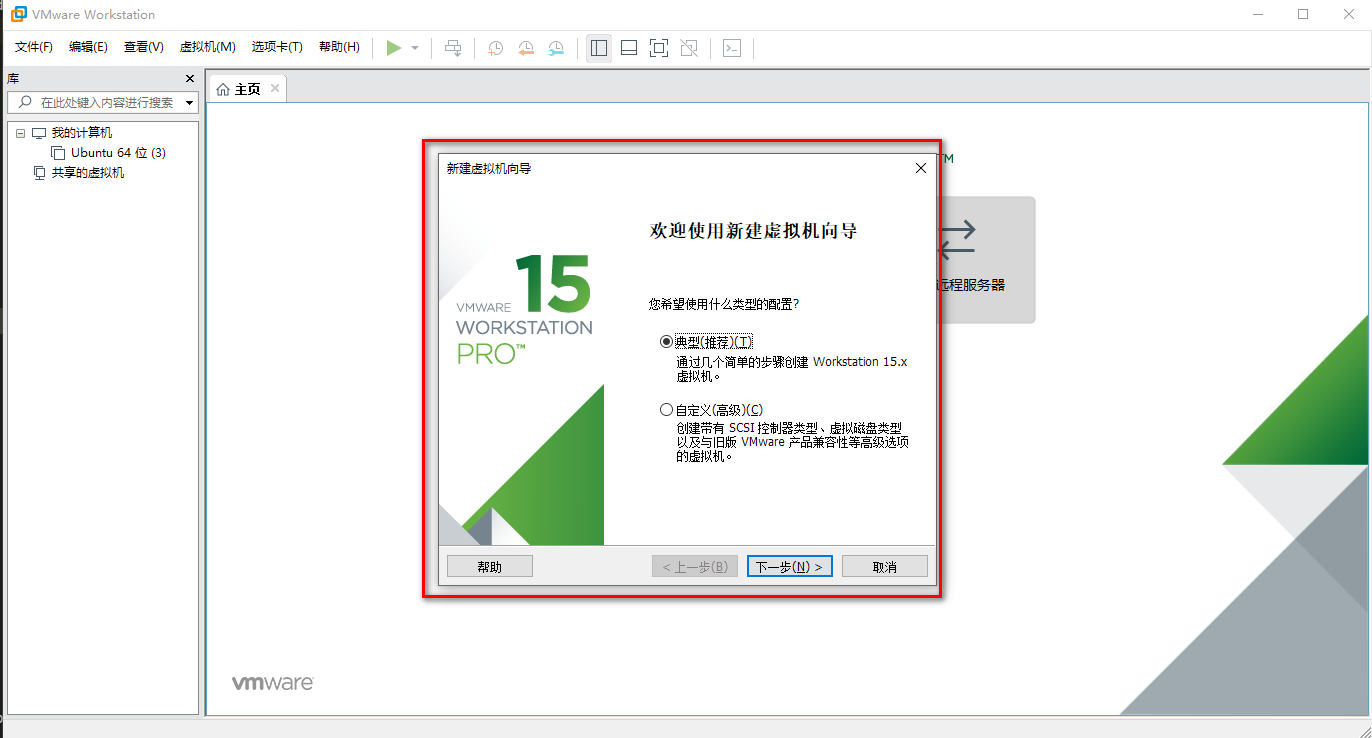Select the 自定义(高级)(C) radio option
Viewport: 1372px width, 738px height.
[667, 409]
